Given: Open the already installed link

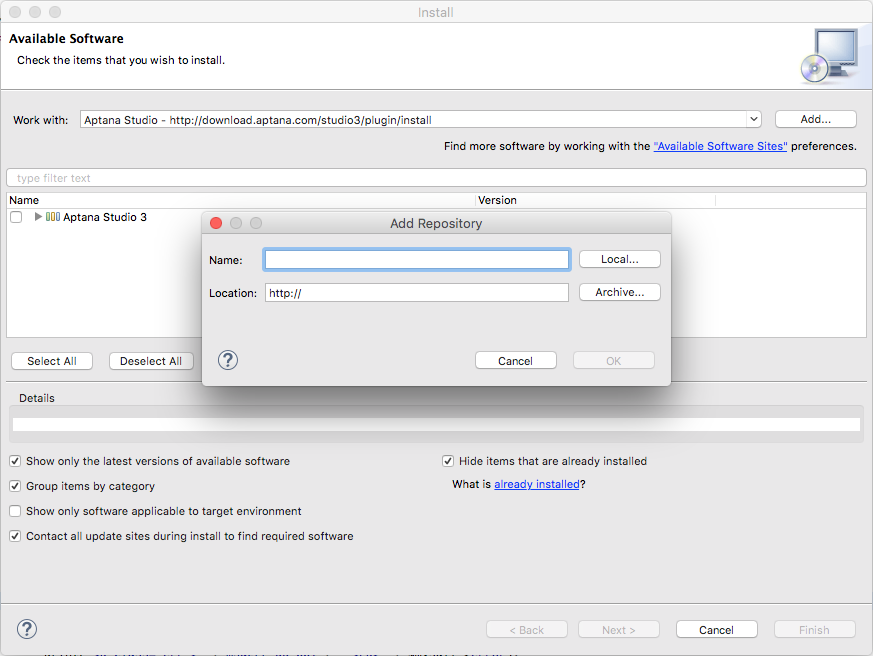Looking at the screenshot, I should [x=537, y=484].
